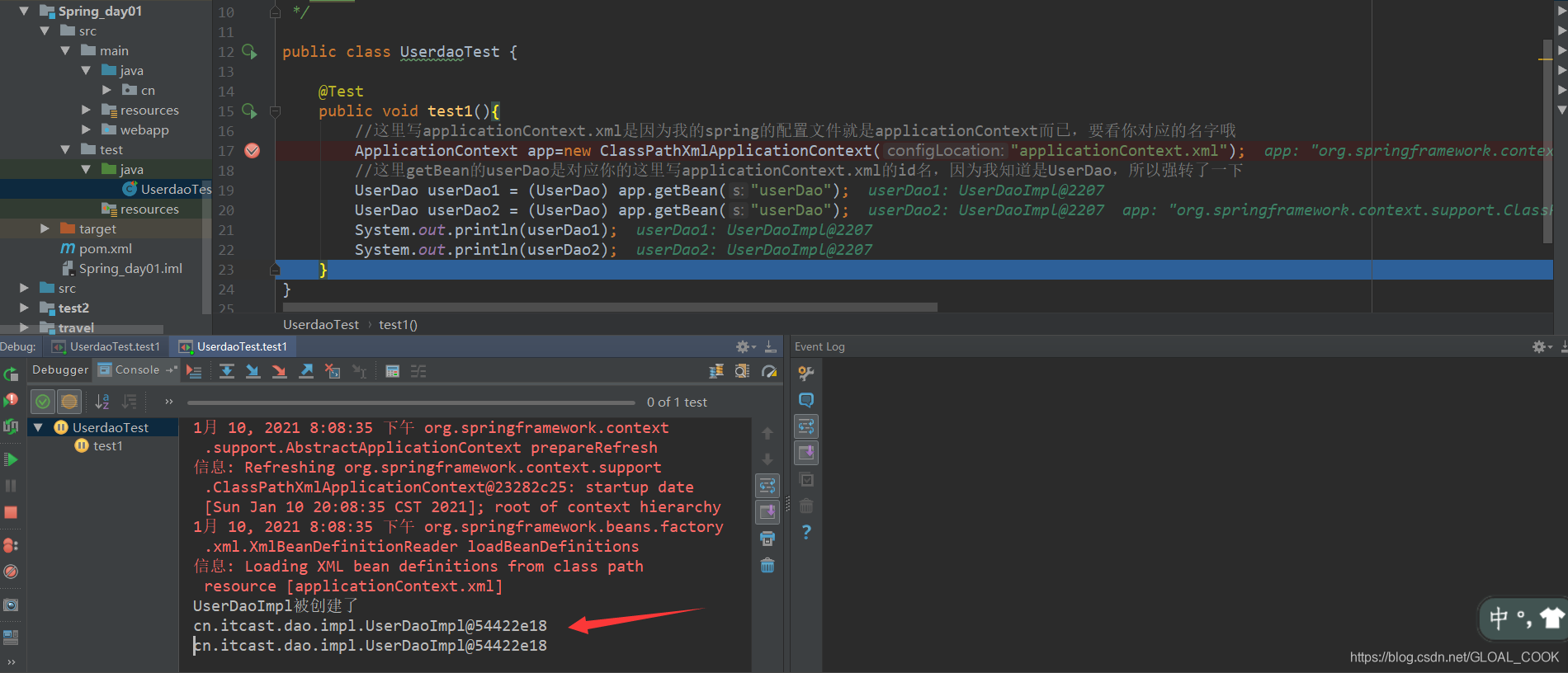Toggle auto-test icon in debug sidebar
This screenshot has height=673, width=1568.
coord(11,426)
